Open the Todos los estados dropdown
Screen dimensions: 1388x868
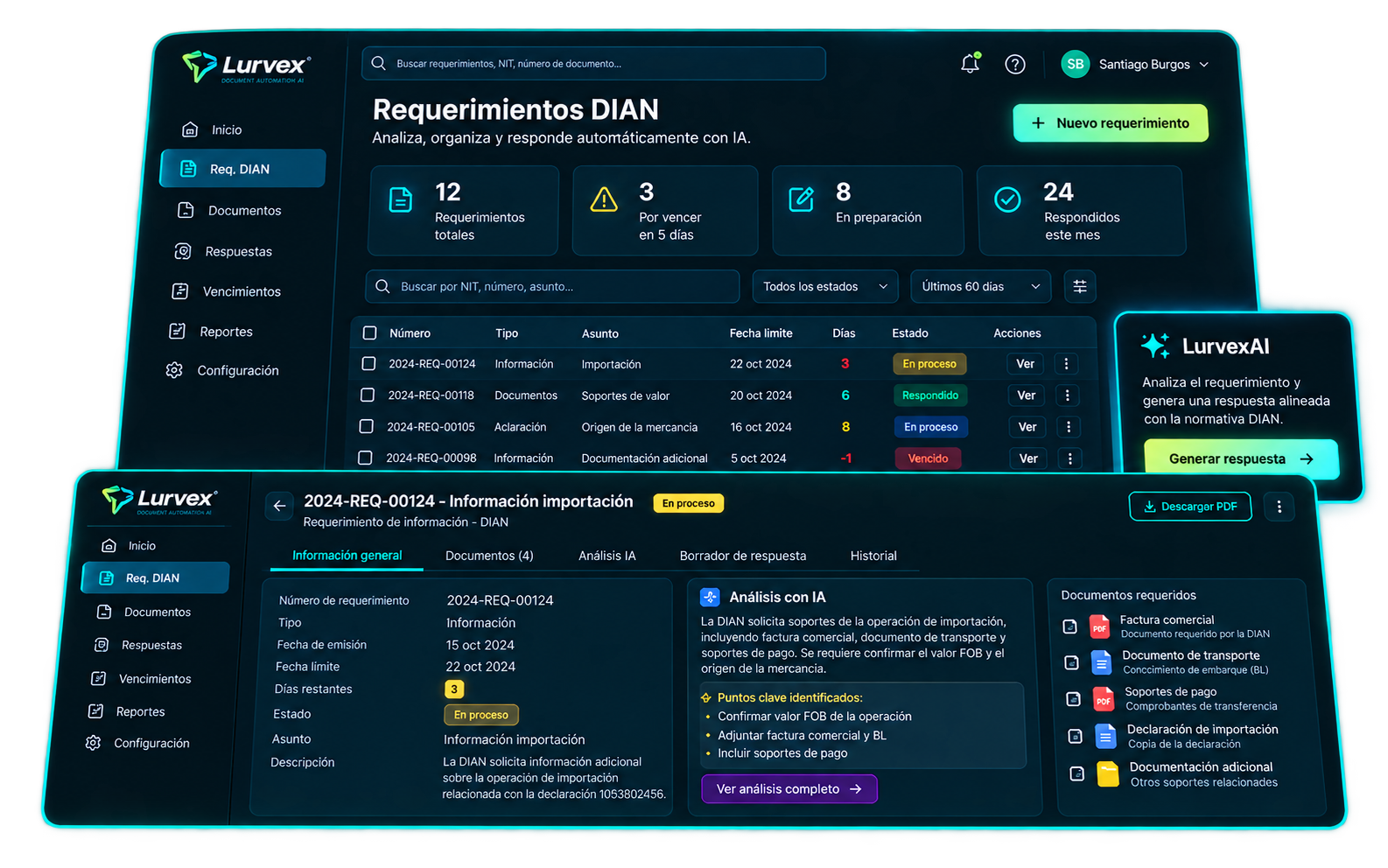click(x=825, y=286)
